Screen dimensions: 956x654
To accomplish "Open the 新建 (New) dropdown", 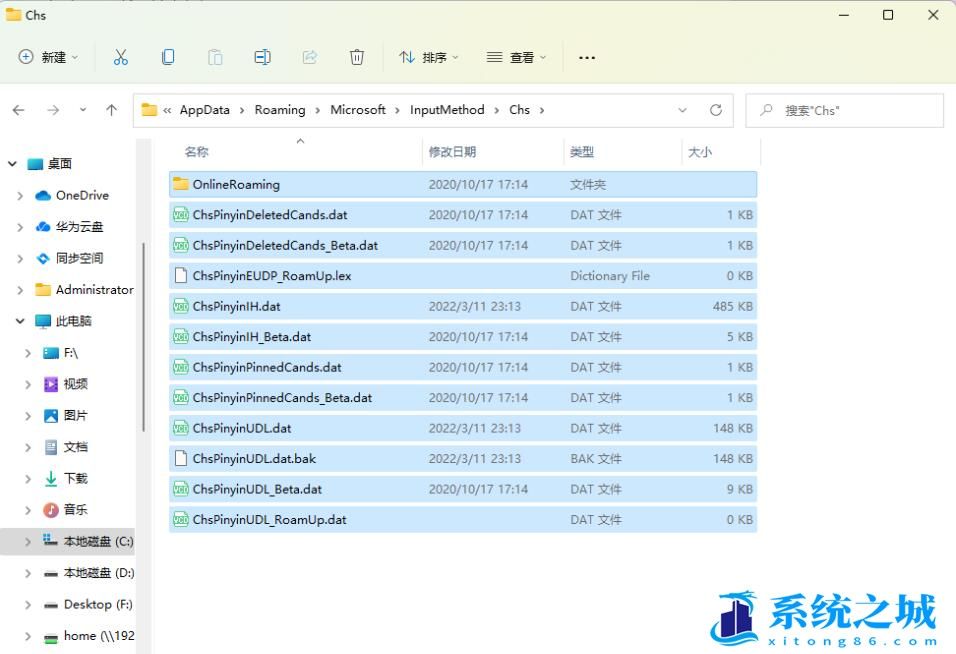I will pos(48,57).
